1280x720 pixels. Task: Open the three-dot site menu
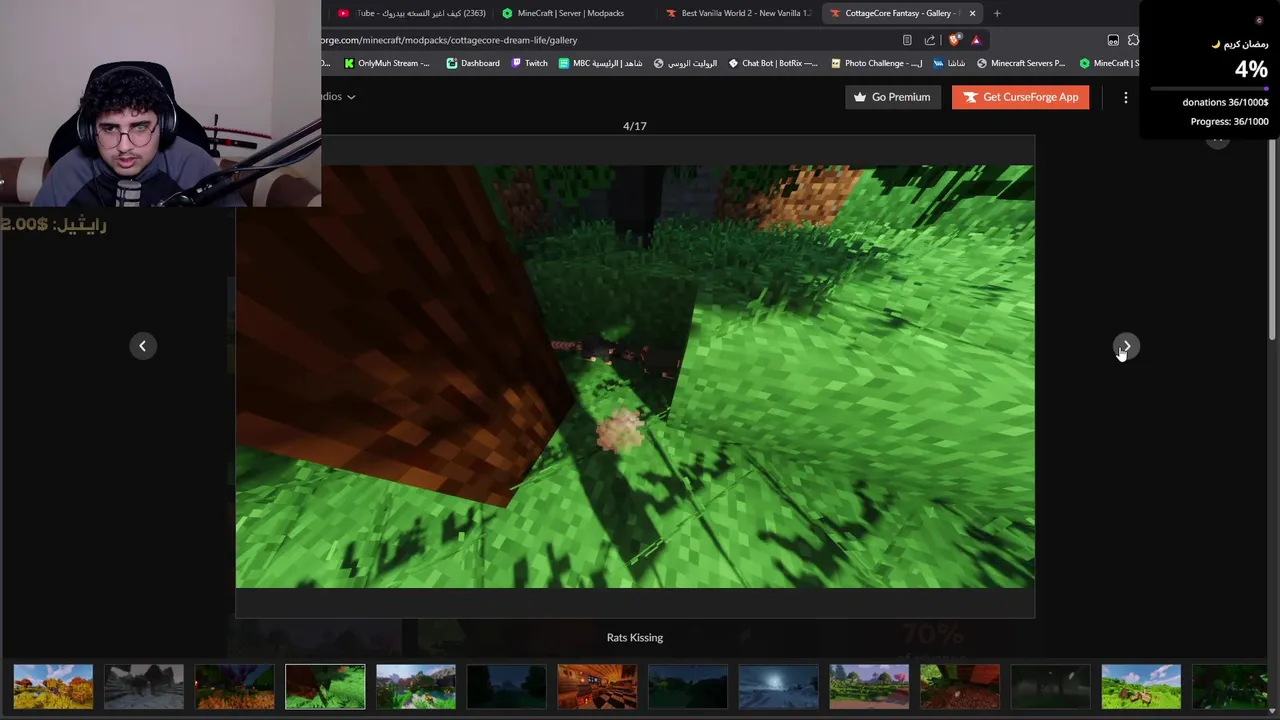click(1126, 97)
